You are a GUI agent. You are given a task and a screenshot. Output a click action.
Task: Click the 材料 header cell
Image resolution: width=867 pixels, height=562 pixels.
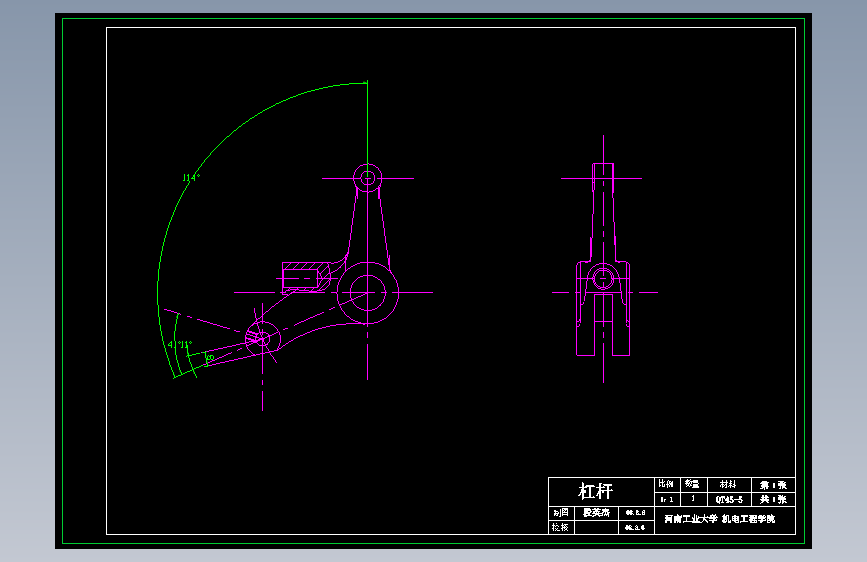pyautogui.click(x=728, y=485)
